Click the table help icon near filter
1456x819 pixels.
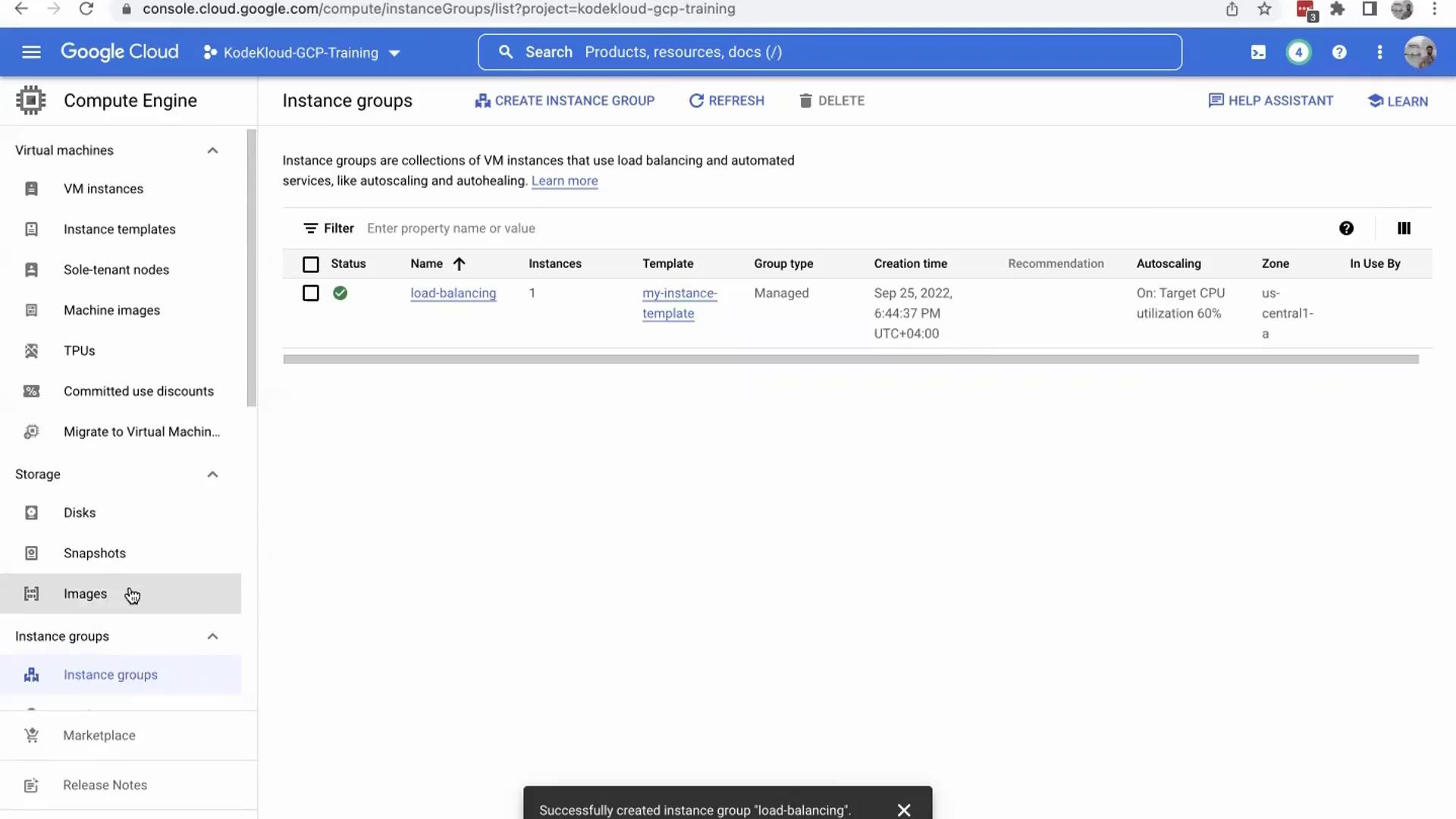click(1346, 228)
